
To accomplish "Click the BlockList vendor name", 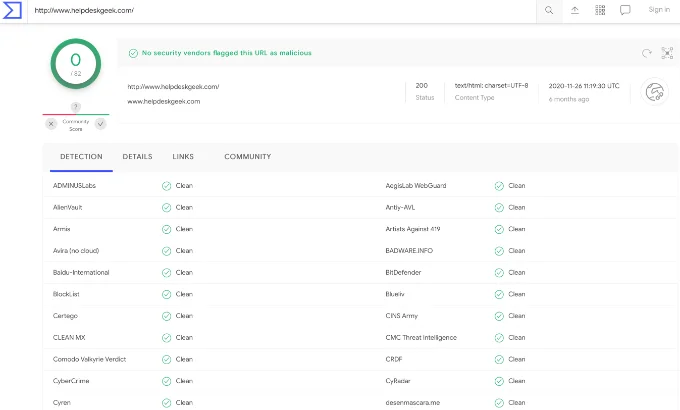I will pyautogui.click(x=66, y=294).
